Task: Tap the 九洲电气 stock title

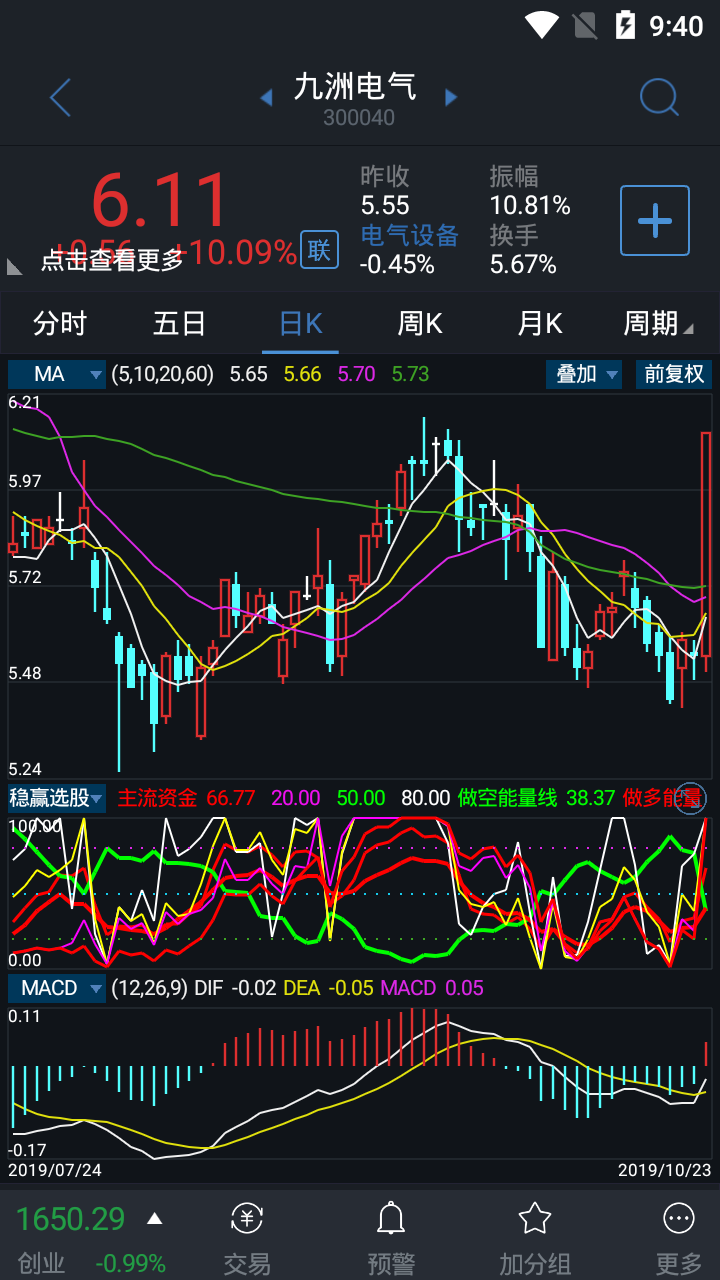Action: (x=356, y=86)
